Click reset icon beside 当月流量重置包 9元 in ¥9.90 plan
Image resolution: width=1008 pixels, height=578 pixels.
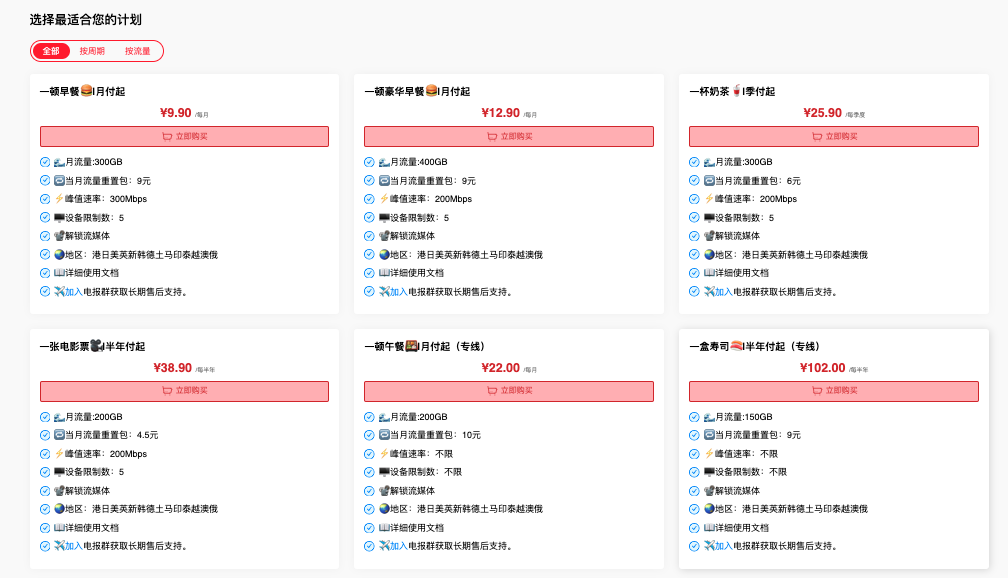(x=59, y=181)
